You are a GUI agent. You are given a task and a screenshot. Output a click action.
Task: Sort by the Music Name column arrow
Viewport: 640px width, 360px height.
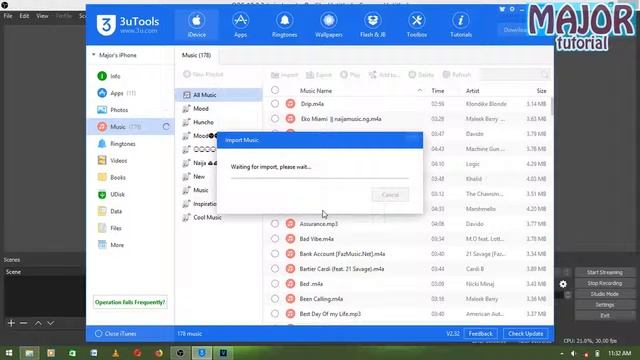tap(420, 90)
